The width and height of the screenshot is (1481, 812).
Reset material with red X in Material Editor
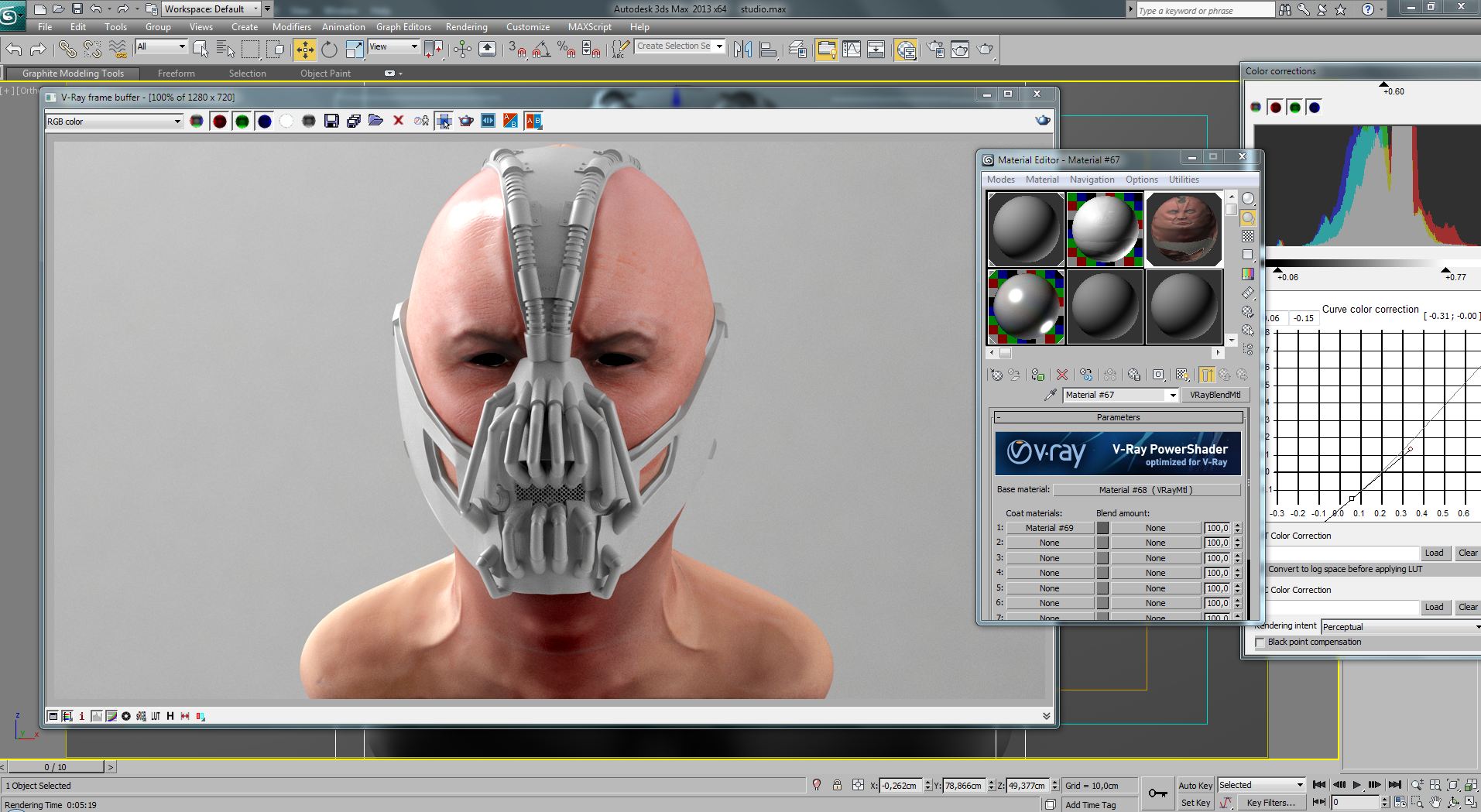click(1062, 375)
